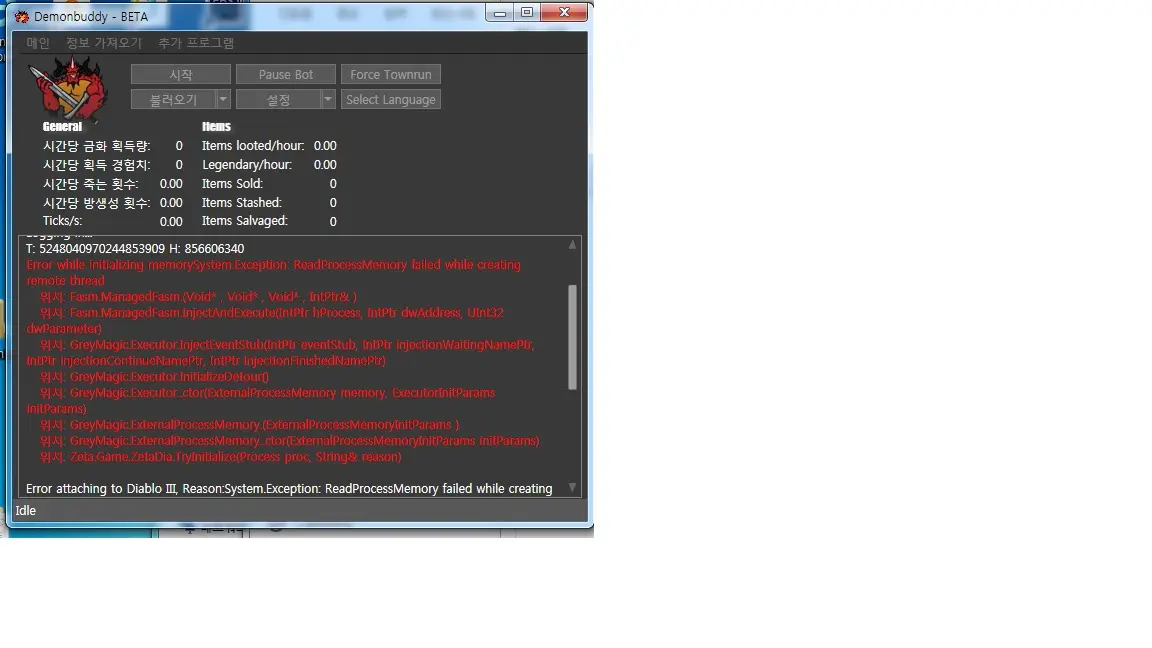Click the GreyMagic.Executor.InitializeDetour() log line
The height and width of the screenshot is (648, 1152).
[155, 377]
